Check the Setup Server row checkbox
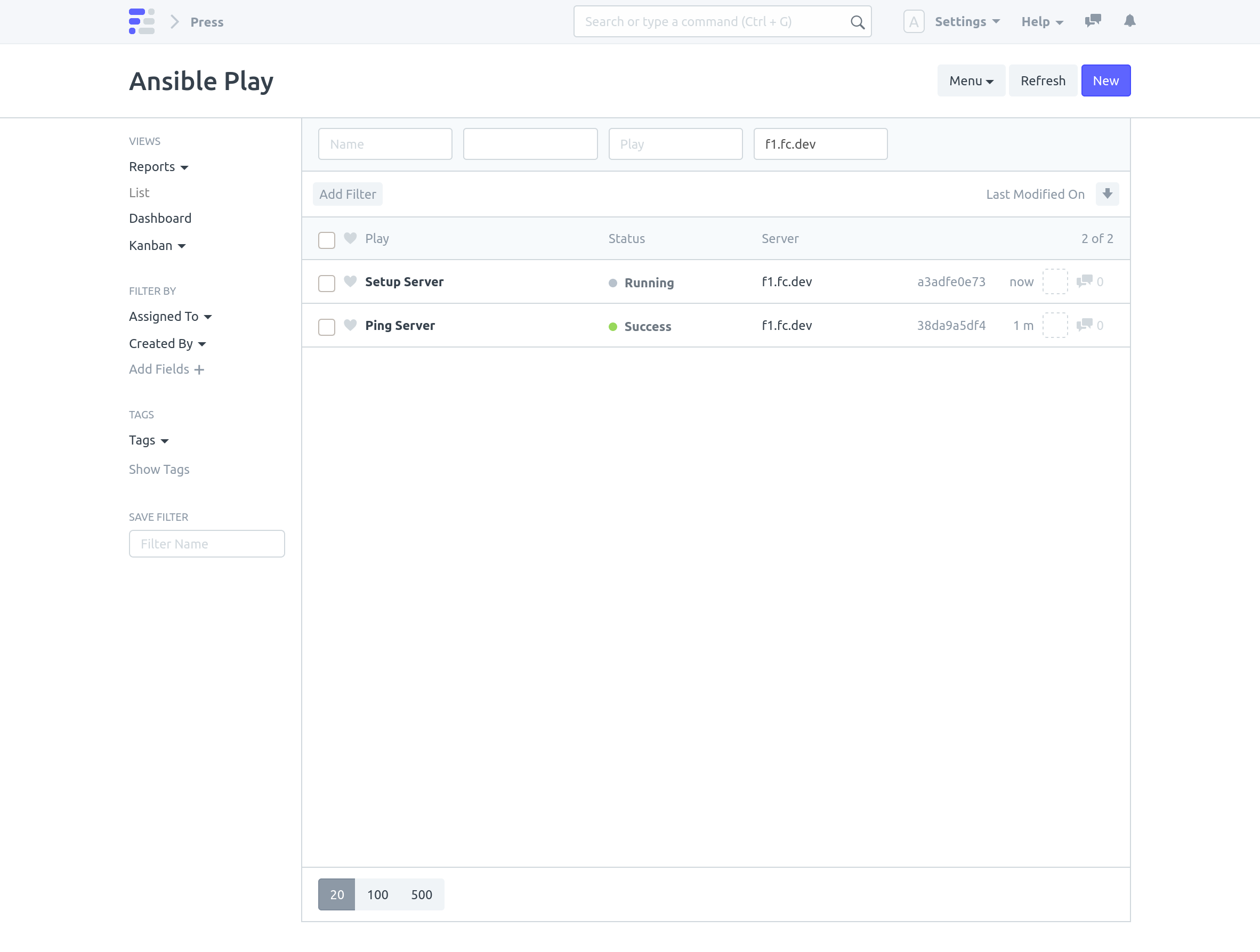 326,283
